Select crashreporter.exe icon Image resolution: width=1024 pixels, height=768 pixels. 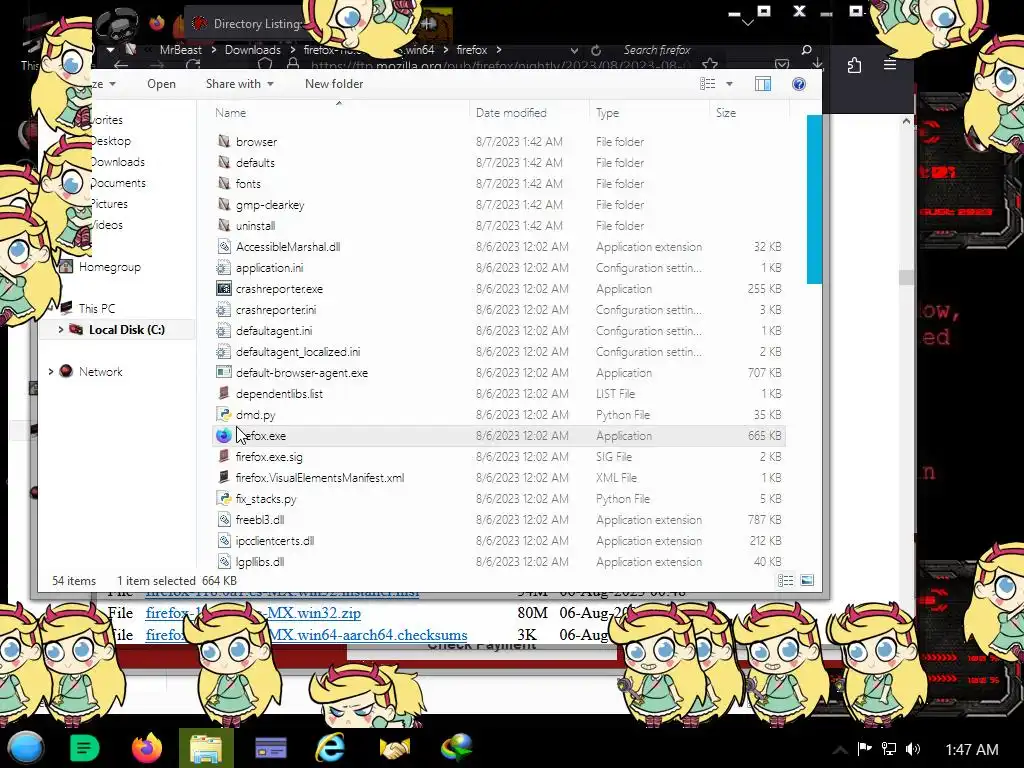tap(224, 288)
